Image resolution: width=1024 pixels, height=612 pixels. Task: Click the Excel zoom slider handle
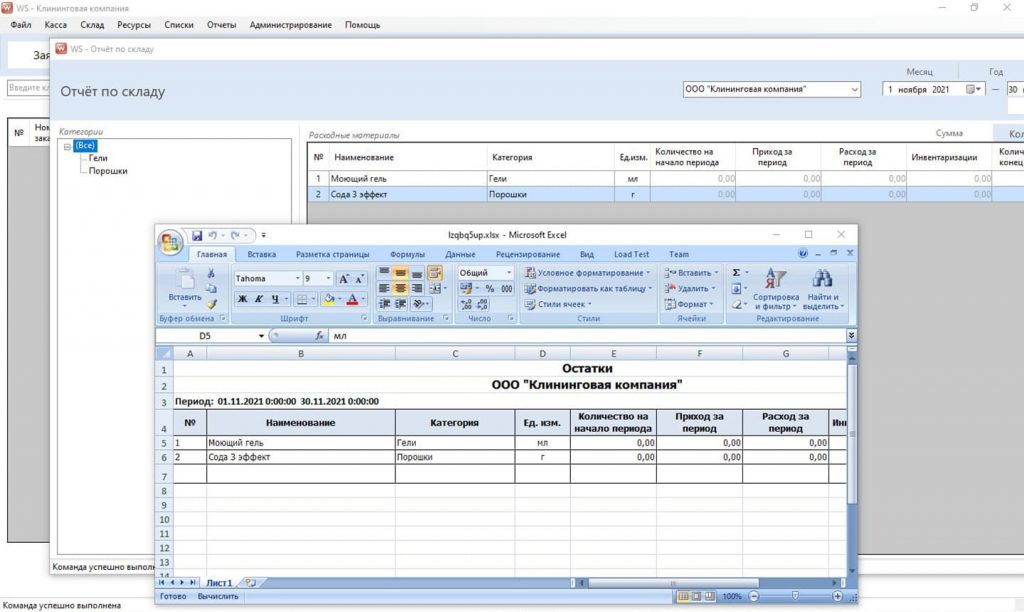(795, 596)
